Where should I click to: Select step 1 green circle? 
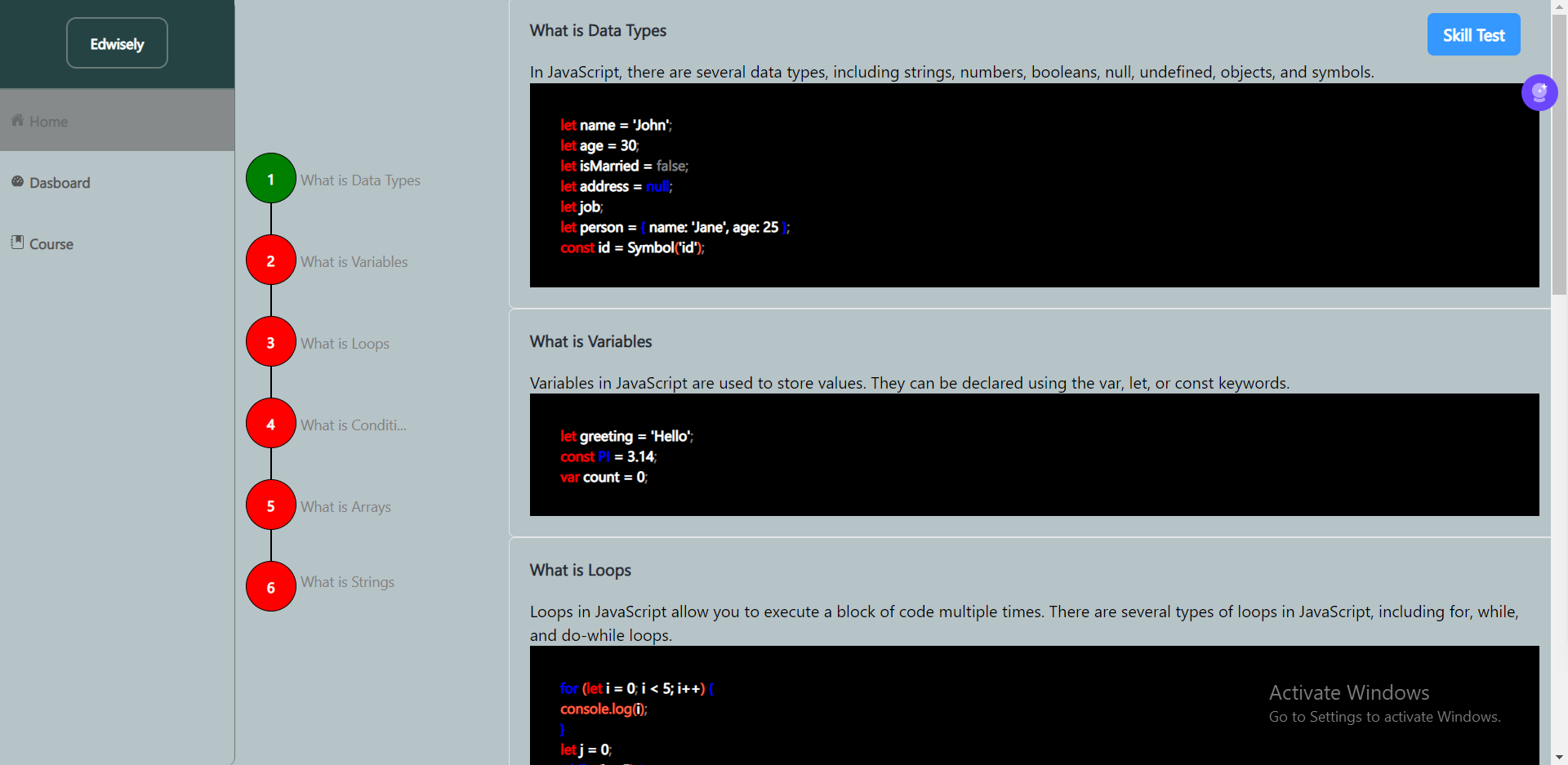pyautogui.click(x=270, y=178)
